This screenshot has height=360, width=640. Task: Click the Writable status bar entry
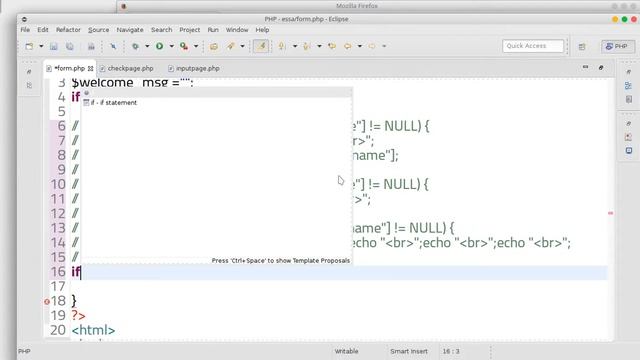tap(347, 351)
